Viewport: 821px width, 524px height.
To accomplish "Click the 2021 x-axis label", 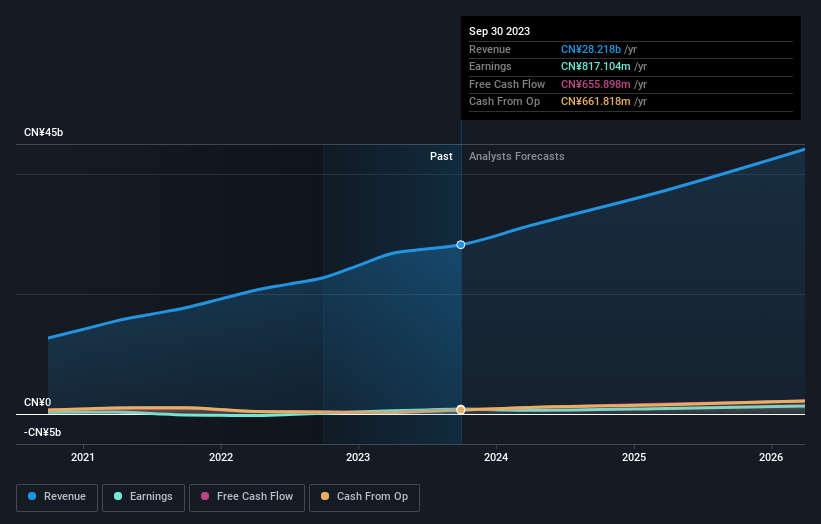I will coord(83,457).
